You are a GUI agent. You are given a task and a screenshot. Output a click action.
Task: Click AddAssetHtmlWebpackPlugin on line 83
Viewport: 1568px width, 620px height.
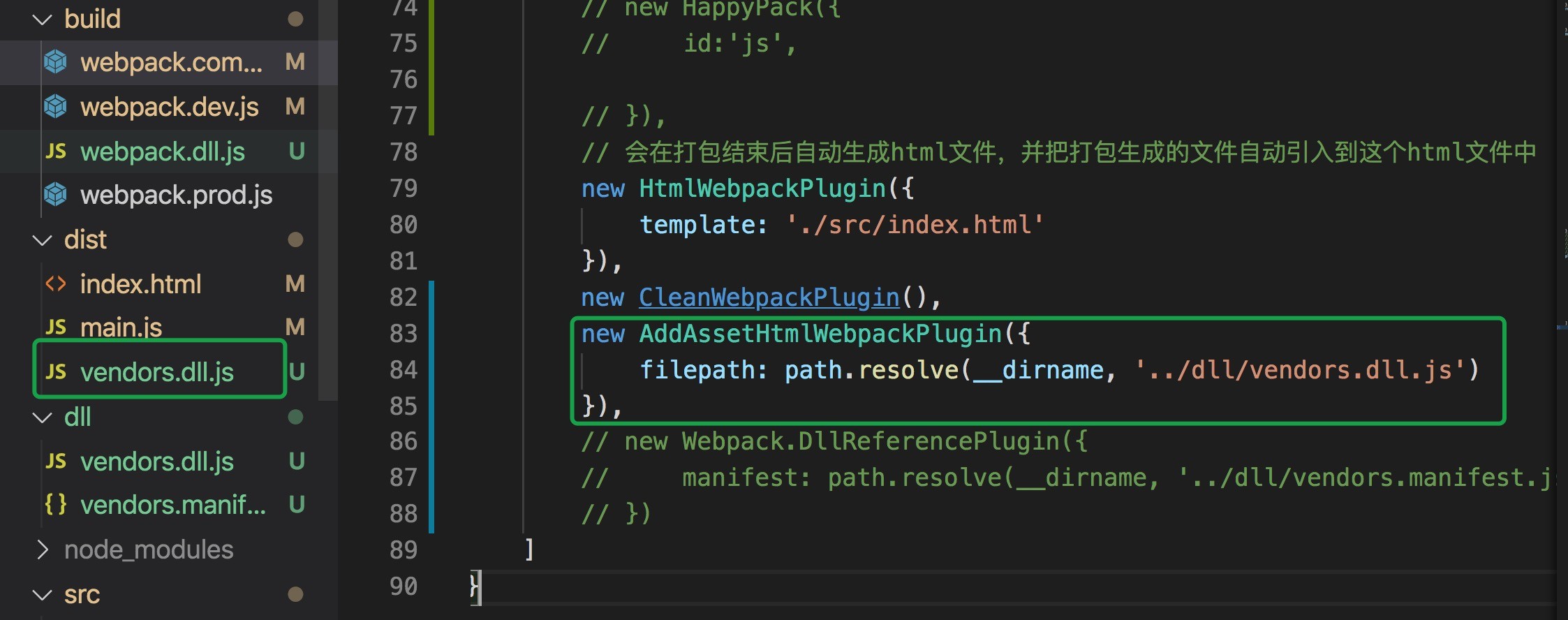[821, 334]
